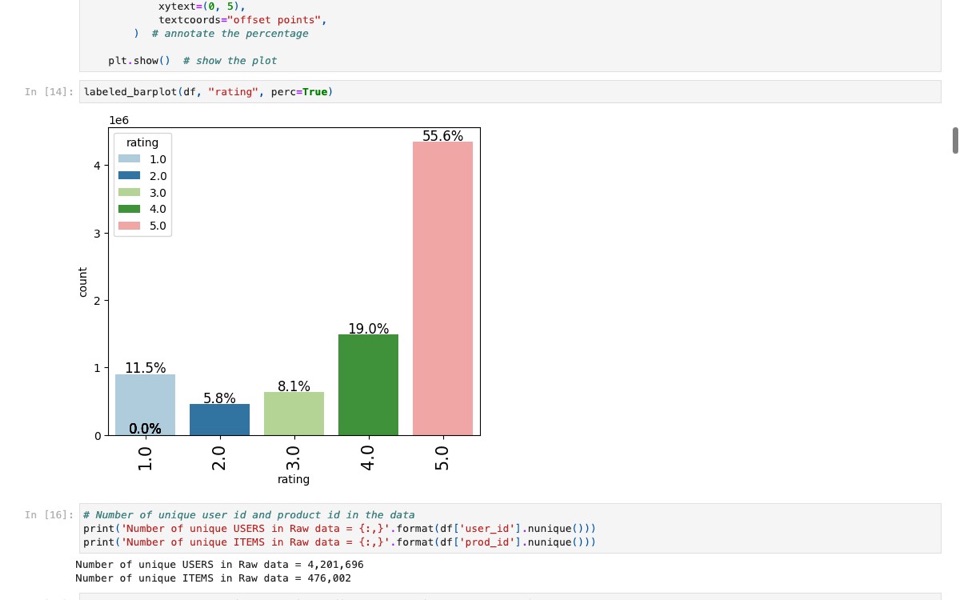960x600 pixels.
Task: Click the "5.8%" bar annotation
Action: [x=220, y=398]
